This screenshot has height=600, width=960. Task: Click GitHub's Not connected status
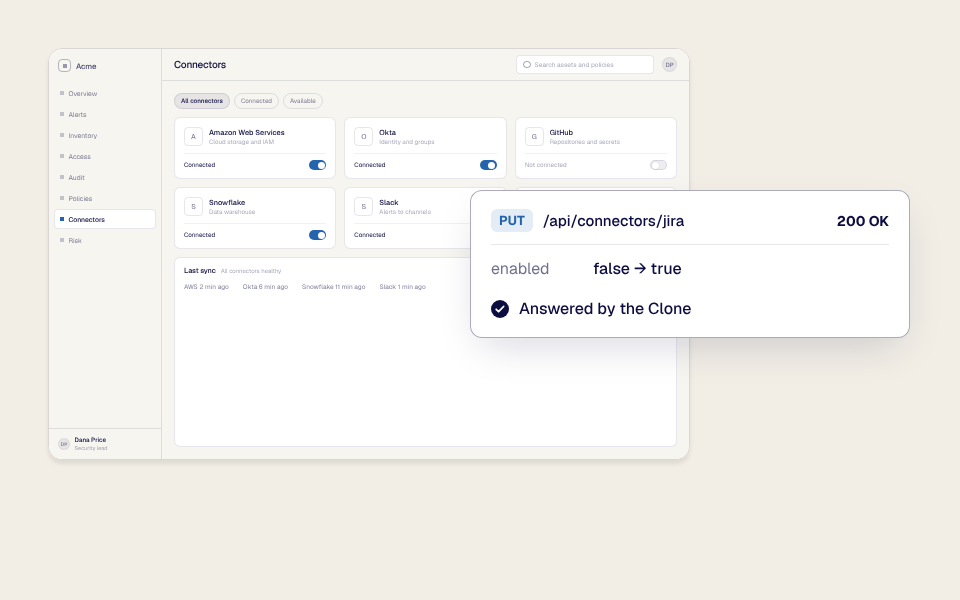(546, 165)
